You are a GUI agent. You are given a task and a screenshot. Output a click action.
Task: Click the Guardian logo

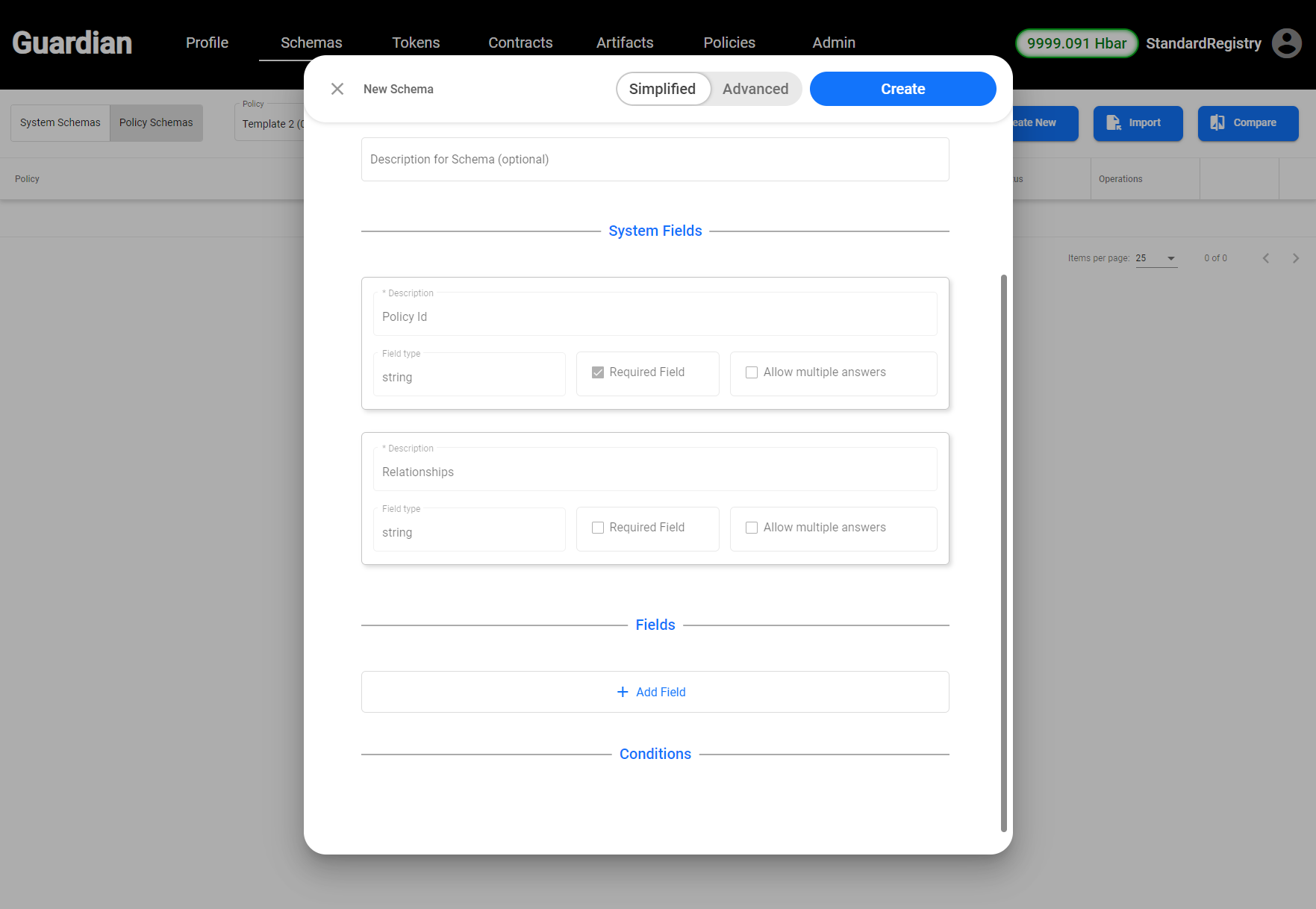72,43
